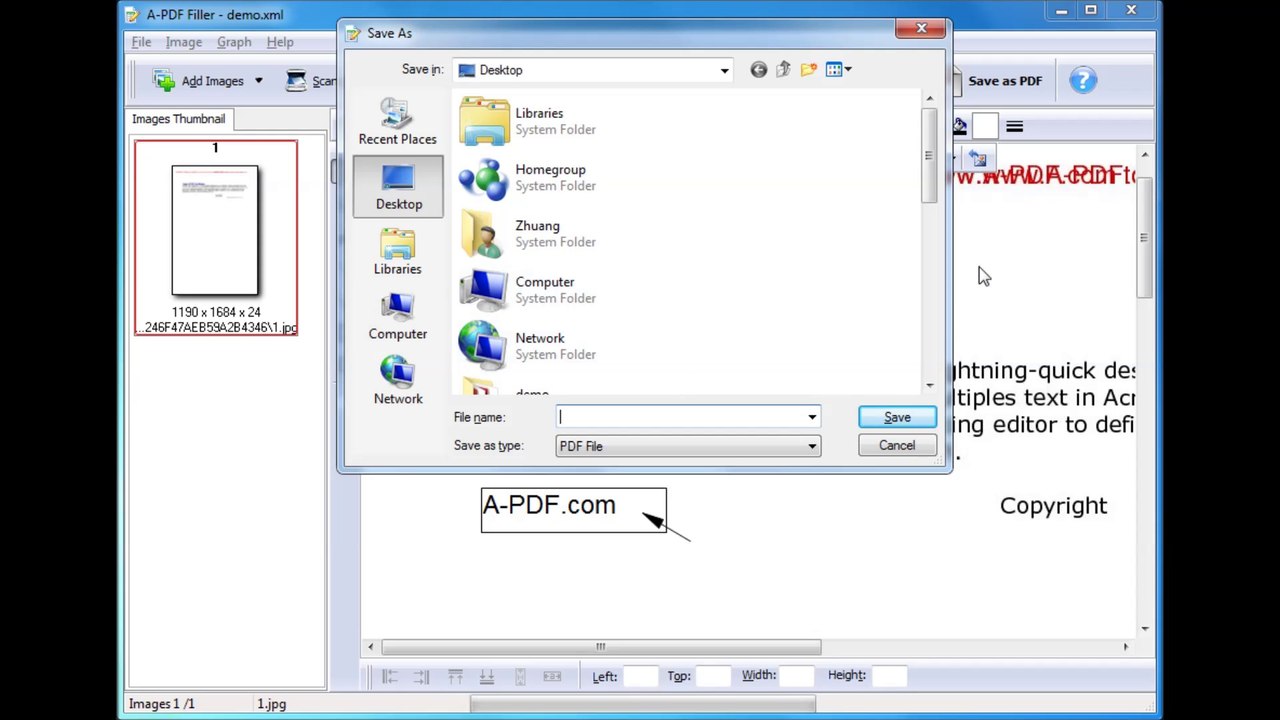Select the Libraries system folder
The image size is (1280, 720).
point(527,121)
